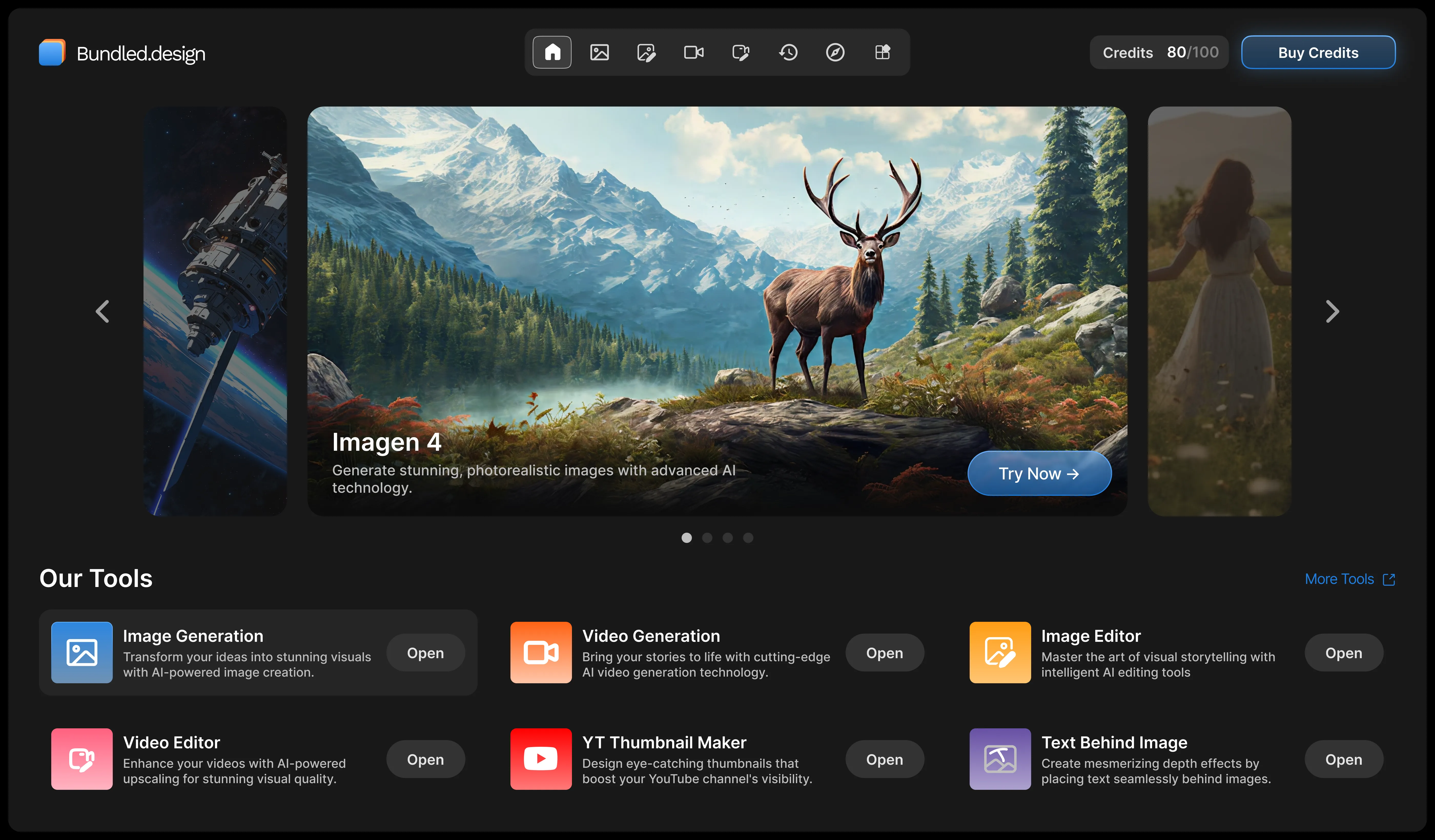Image resolution: width=1435 pixels, height=840 pixels.
Task: Click the Imagen 4 banner title
Action: (x=387, y=442)
